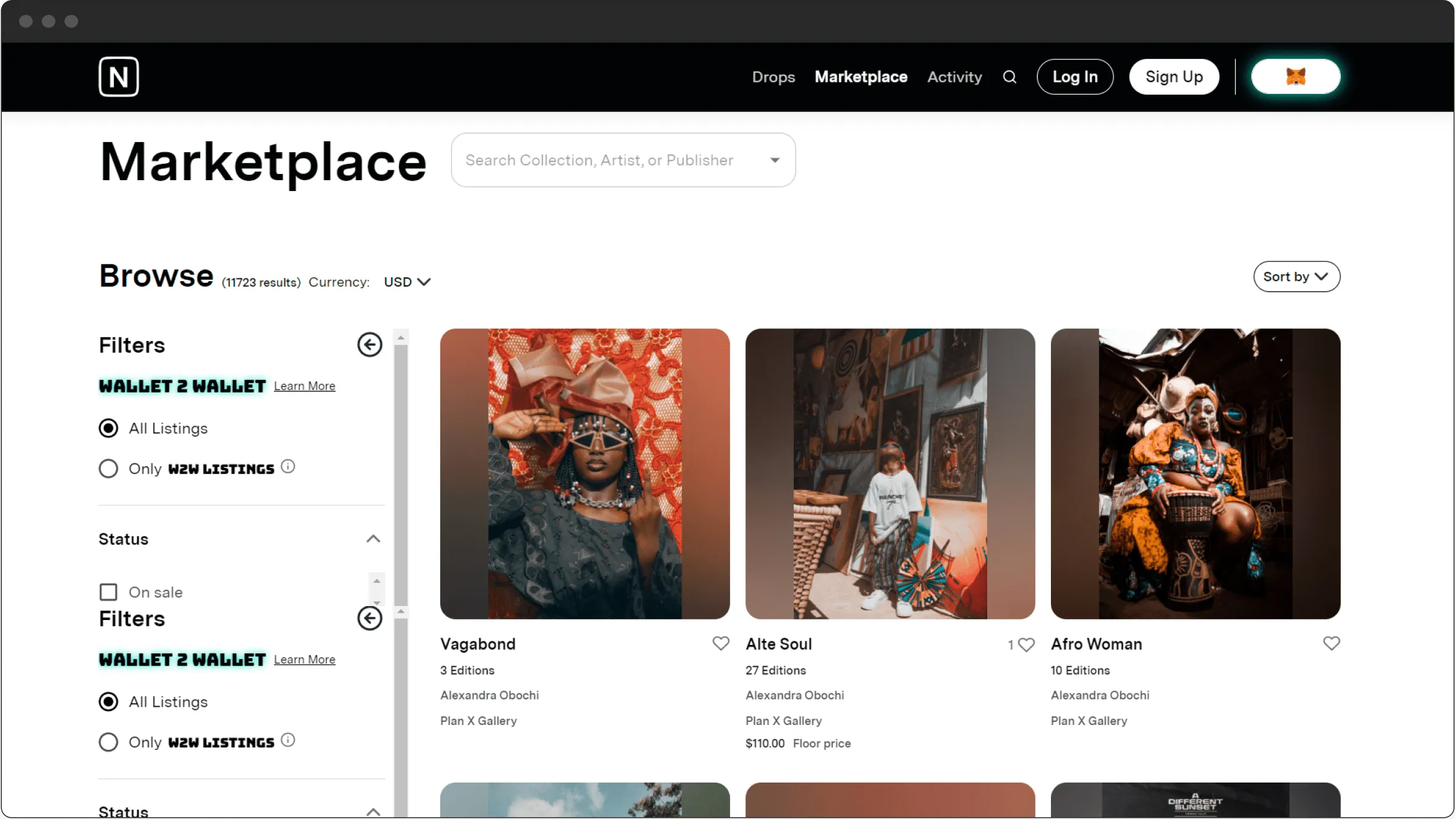This screenshot has height=819, width=1456.
Task: Click the MetaMask wallet icon in navbar
Action: (x=1296, y=77)
